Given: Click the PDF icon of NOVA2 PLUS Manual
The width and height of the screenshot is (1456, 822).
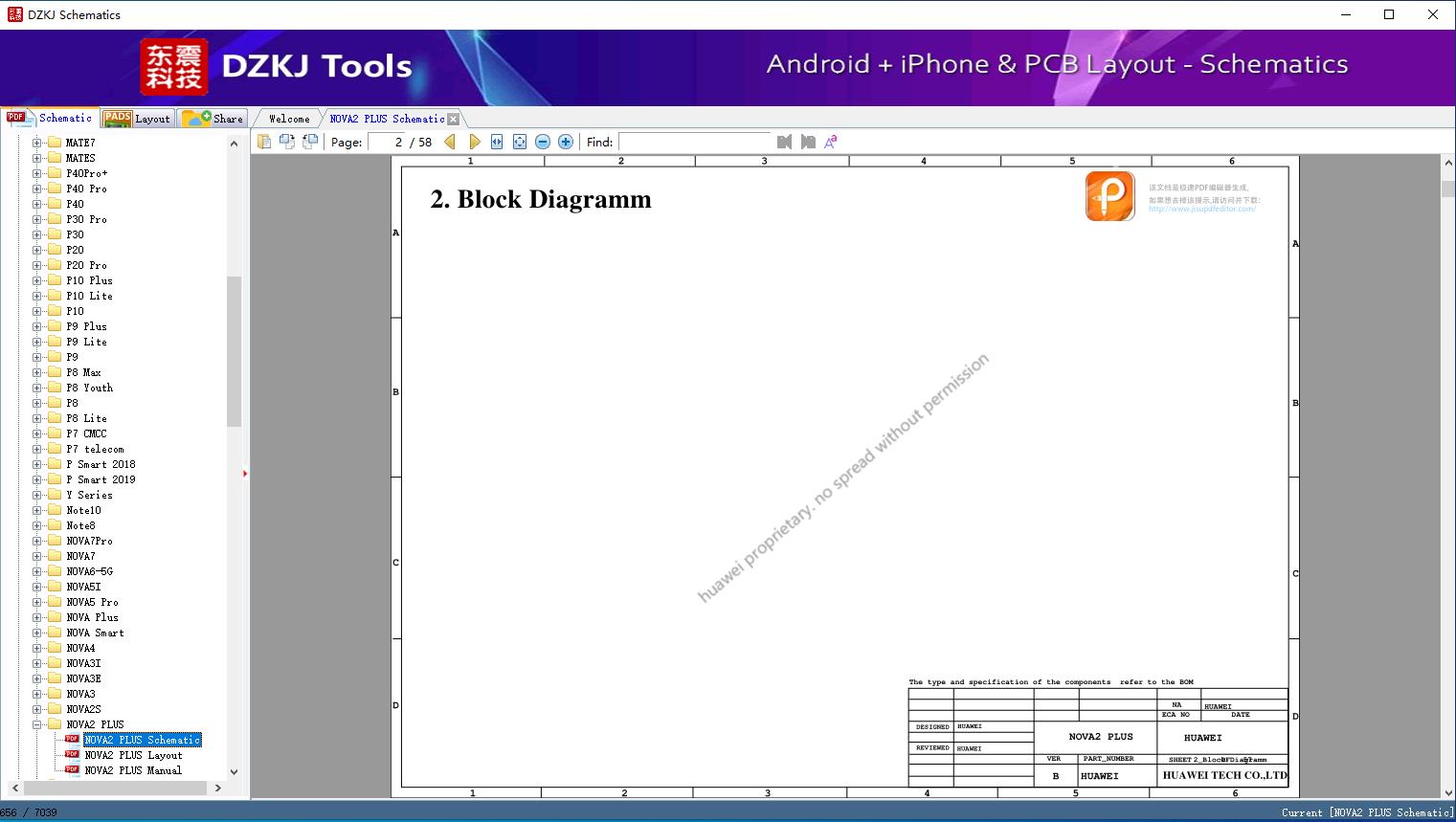Looking at the screenshot, I should [72, 769].
